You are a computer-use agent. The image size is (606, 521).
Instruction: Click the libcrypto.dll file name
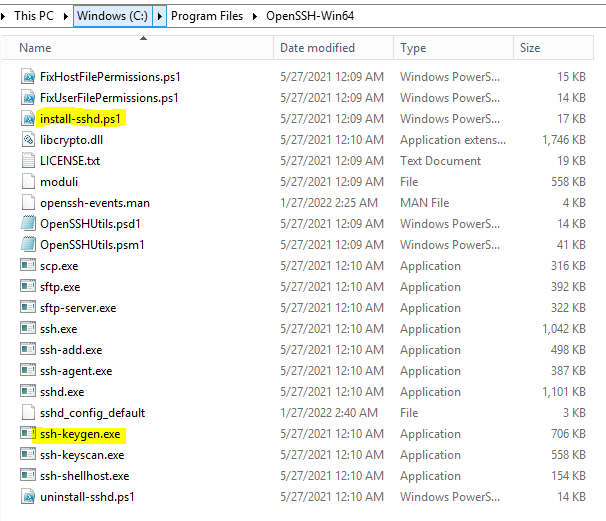pyautogui.click(x=71, y=140)
